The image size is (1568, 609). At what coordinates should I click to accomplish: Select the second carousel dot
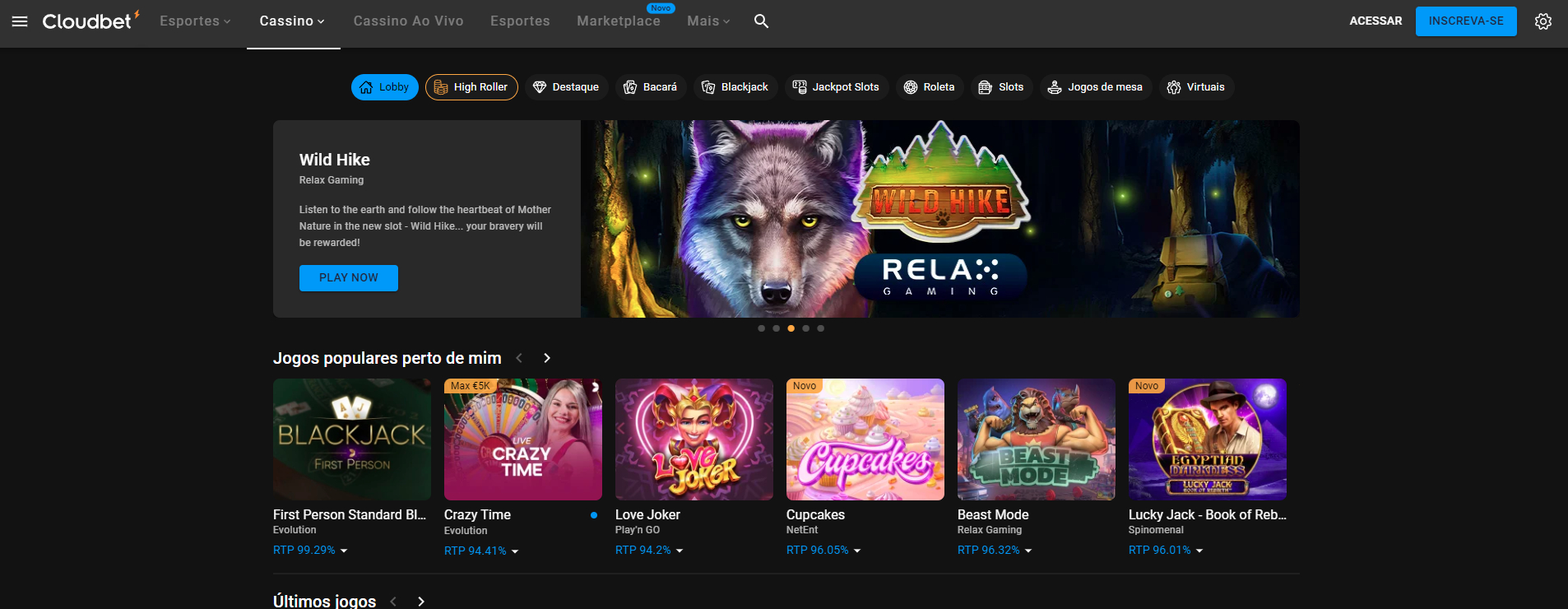(x=777, y=328)
